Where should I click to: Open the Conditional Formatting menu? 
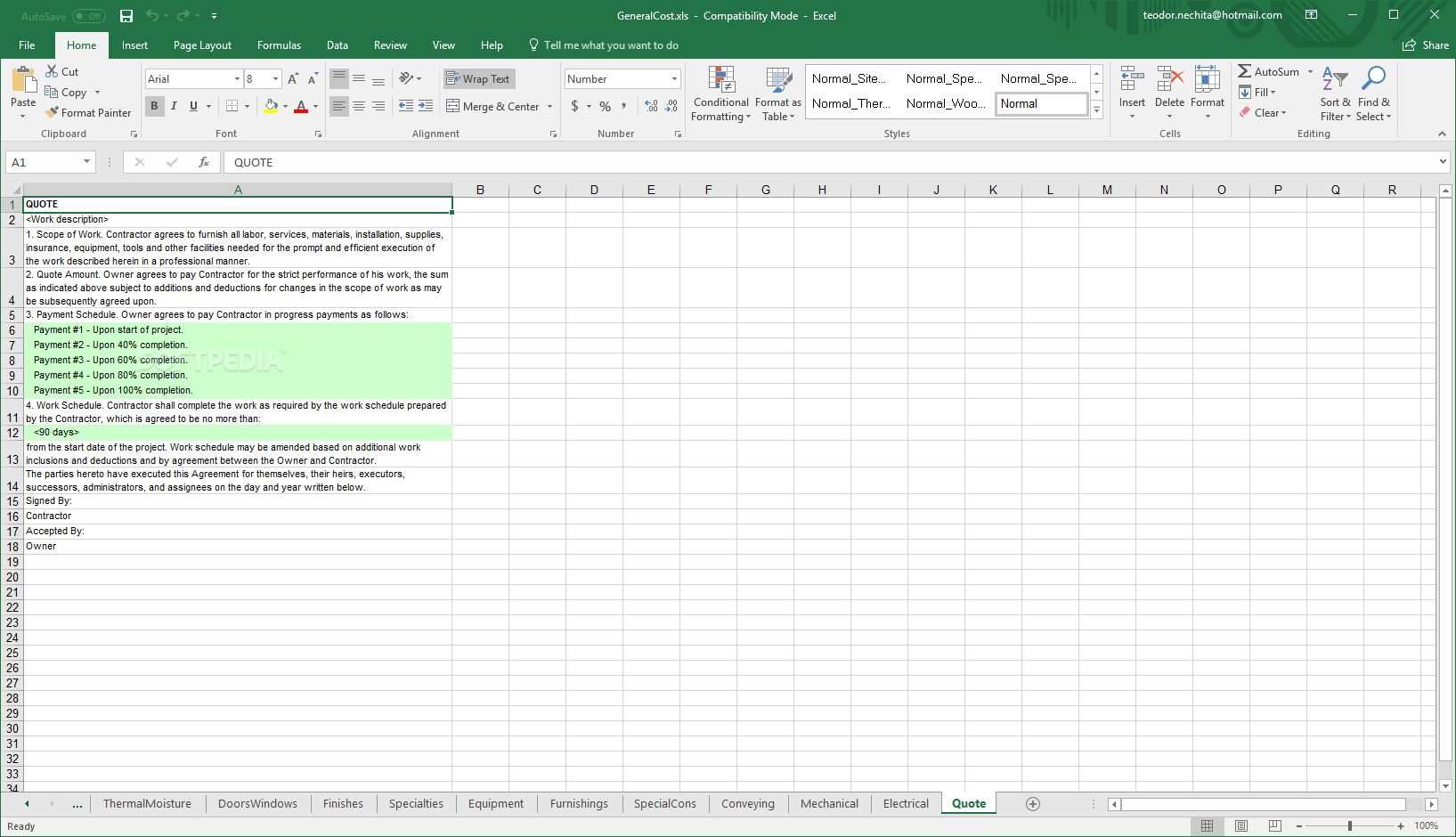point(721,93)
